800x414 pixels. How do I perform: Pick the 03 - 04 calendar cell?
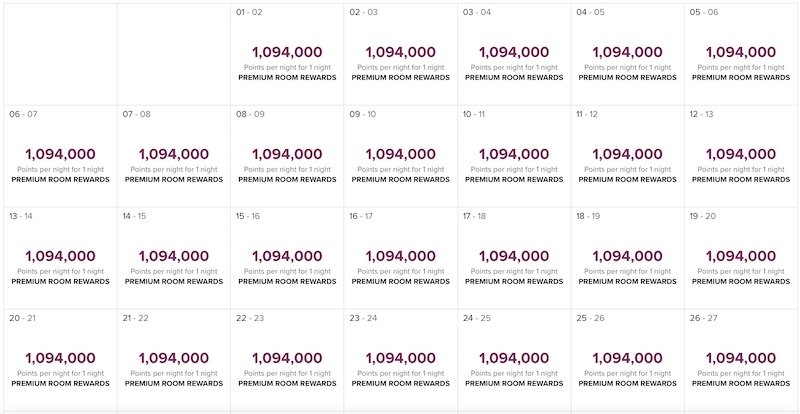click(x=514, y=54)
